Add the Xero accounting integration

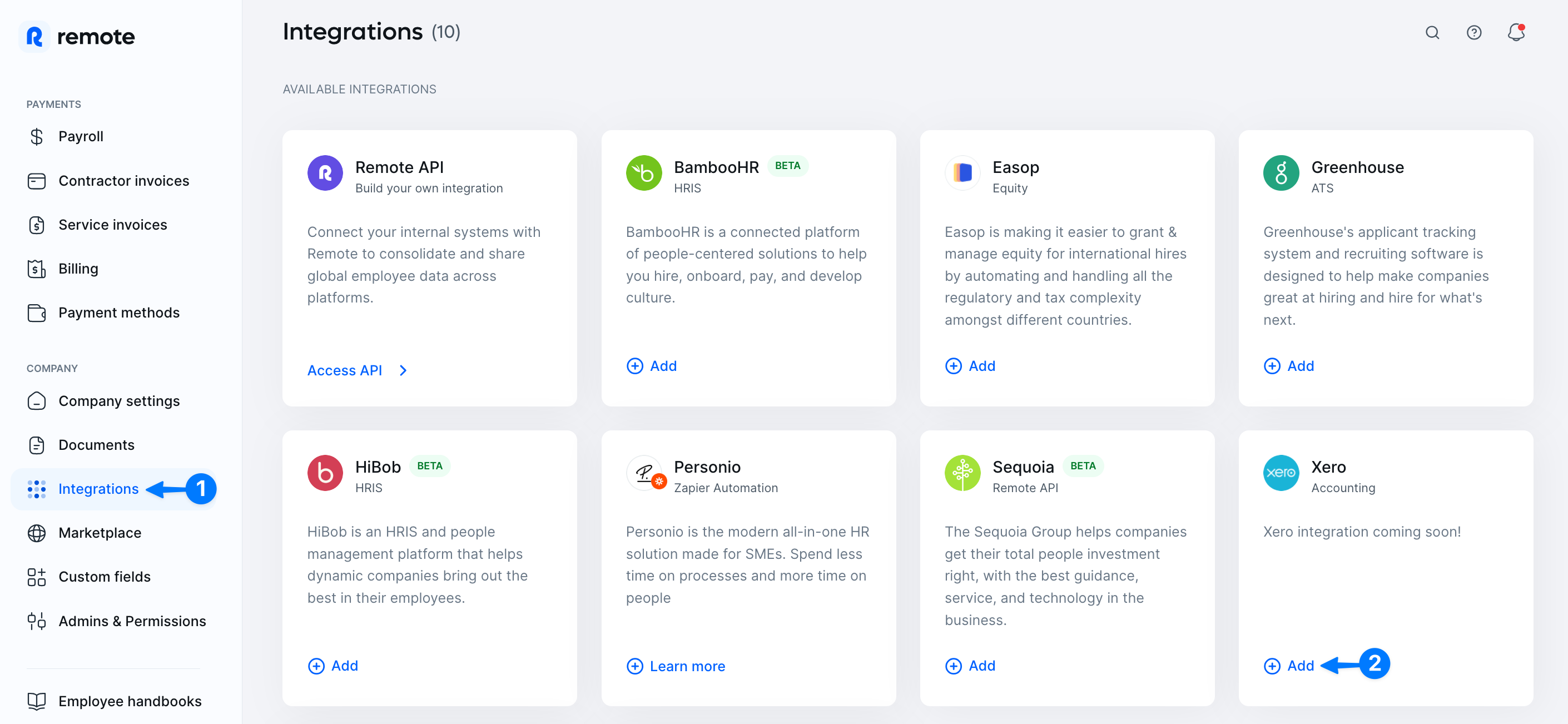1289,666
